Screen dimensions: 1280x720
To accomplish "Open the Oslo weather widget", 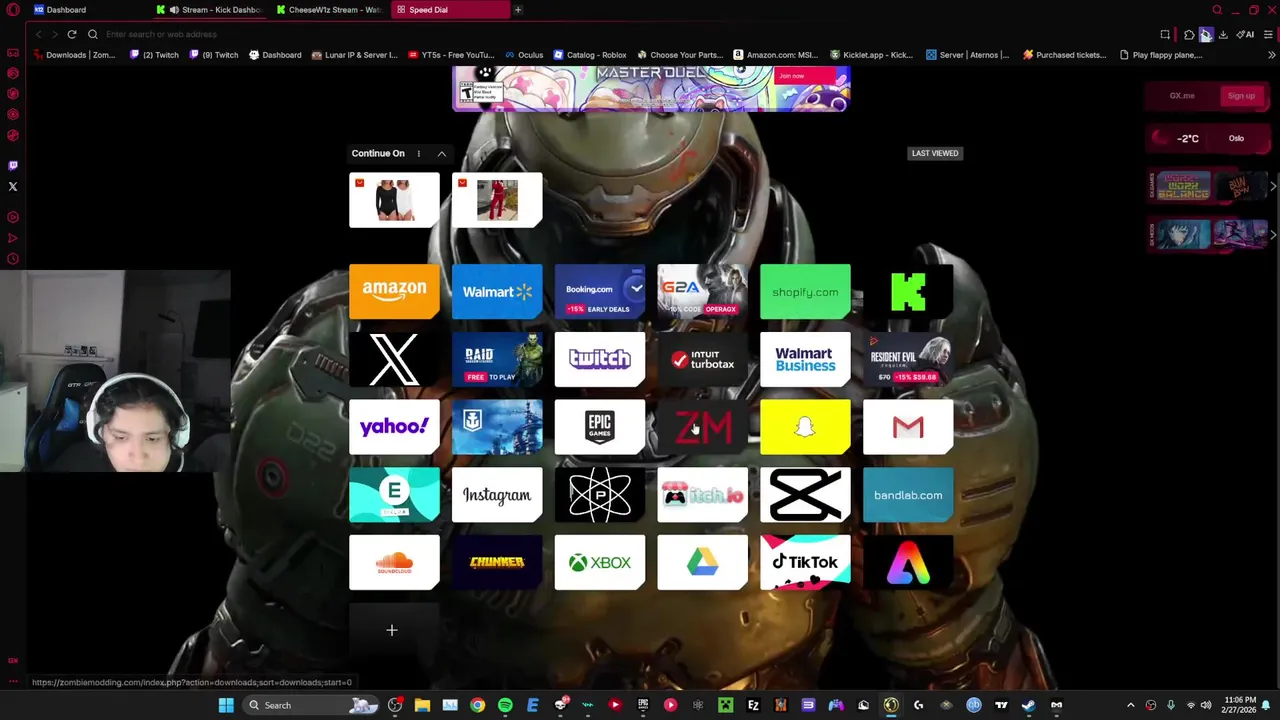I will pos(1208,138).
